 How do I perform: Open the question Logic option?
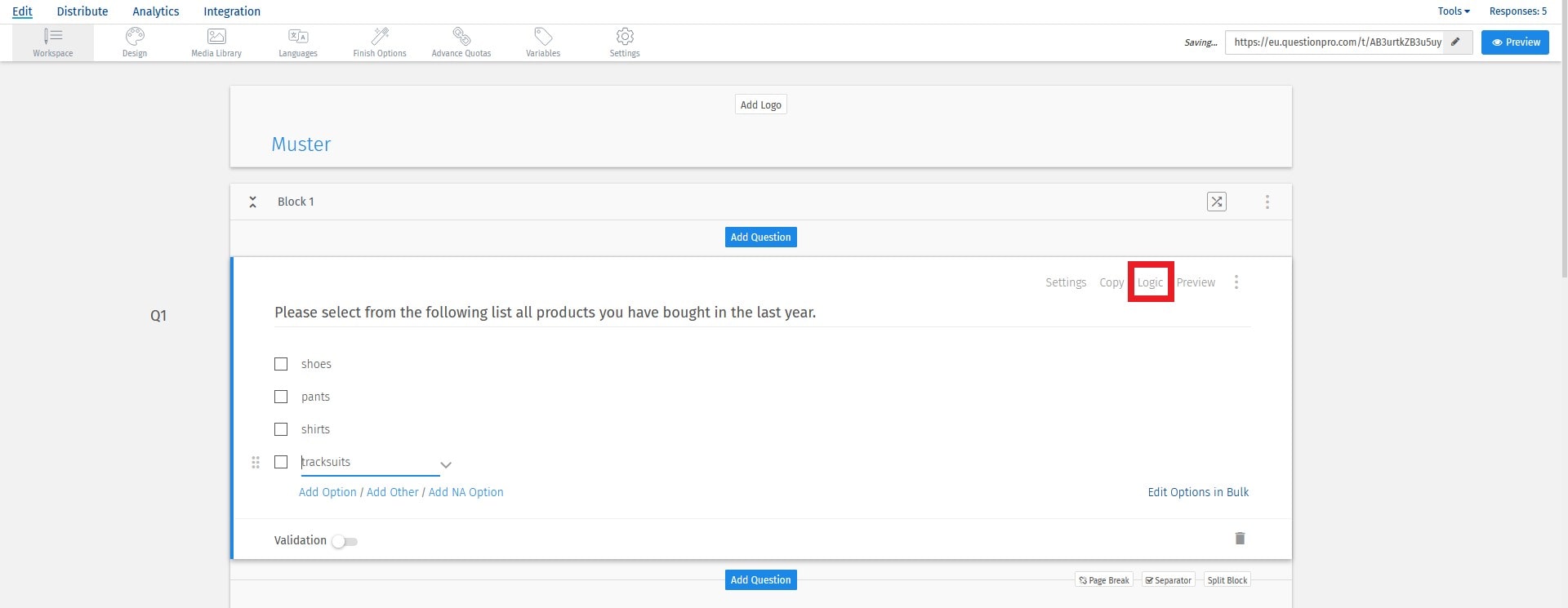point(1150,282)
